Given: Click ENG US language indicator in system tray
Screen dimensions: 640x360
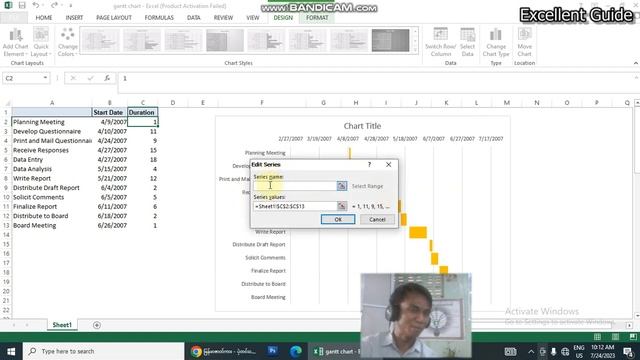Looking at the screenshot, I should point(579,351).
